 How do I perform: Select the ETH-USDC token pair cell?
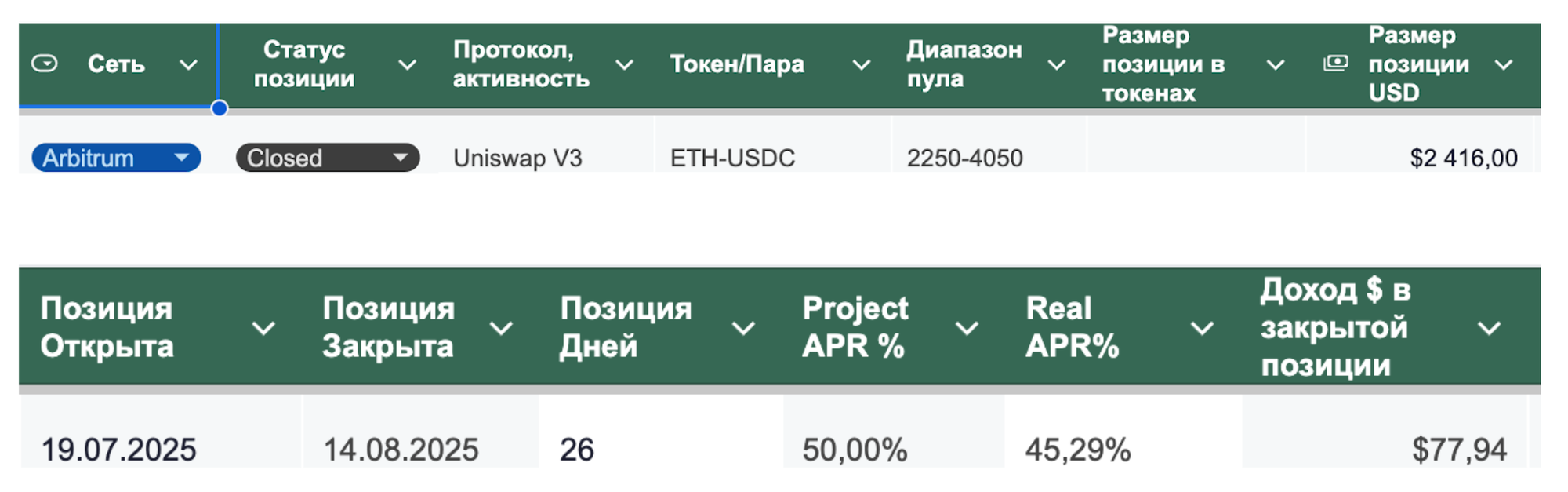point(732,158)
